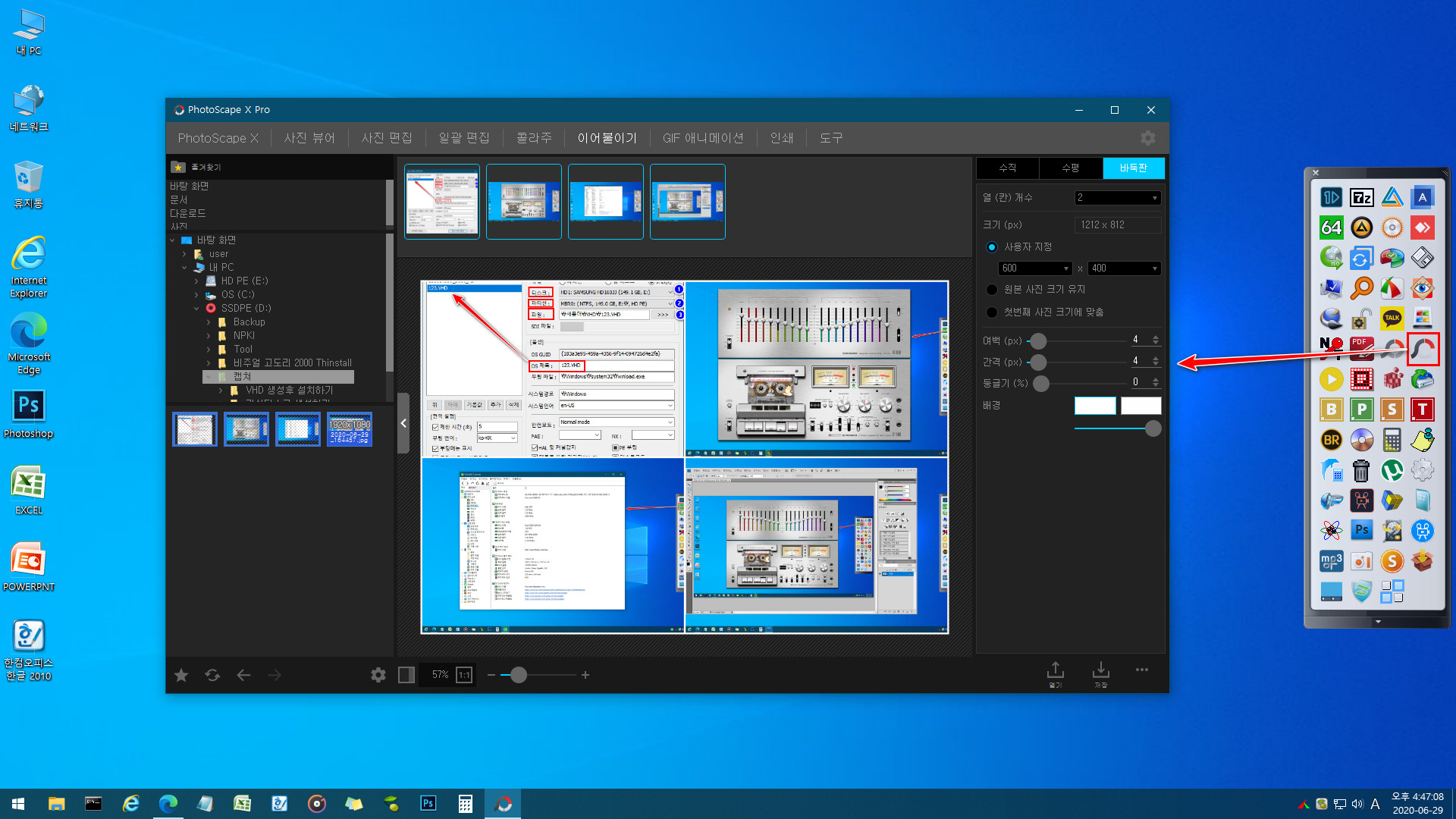Collapse the 내 PC tree node

point(184,268)
